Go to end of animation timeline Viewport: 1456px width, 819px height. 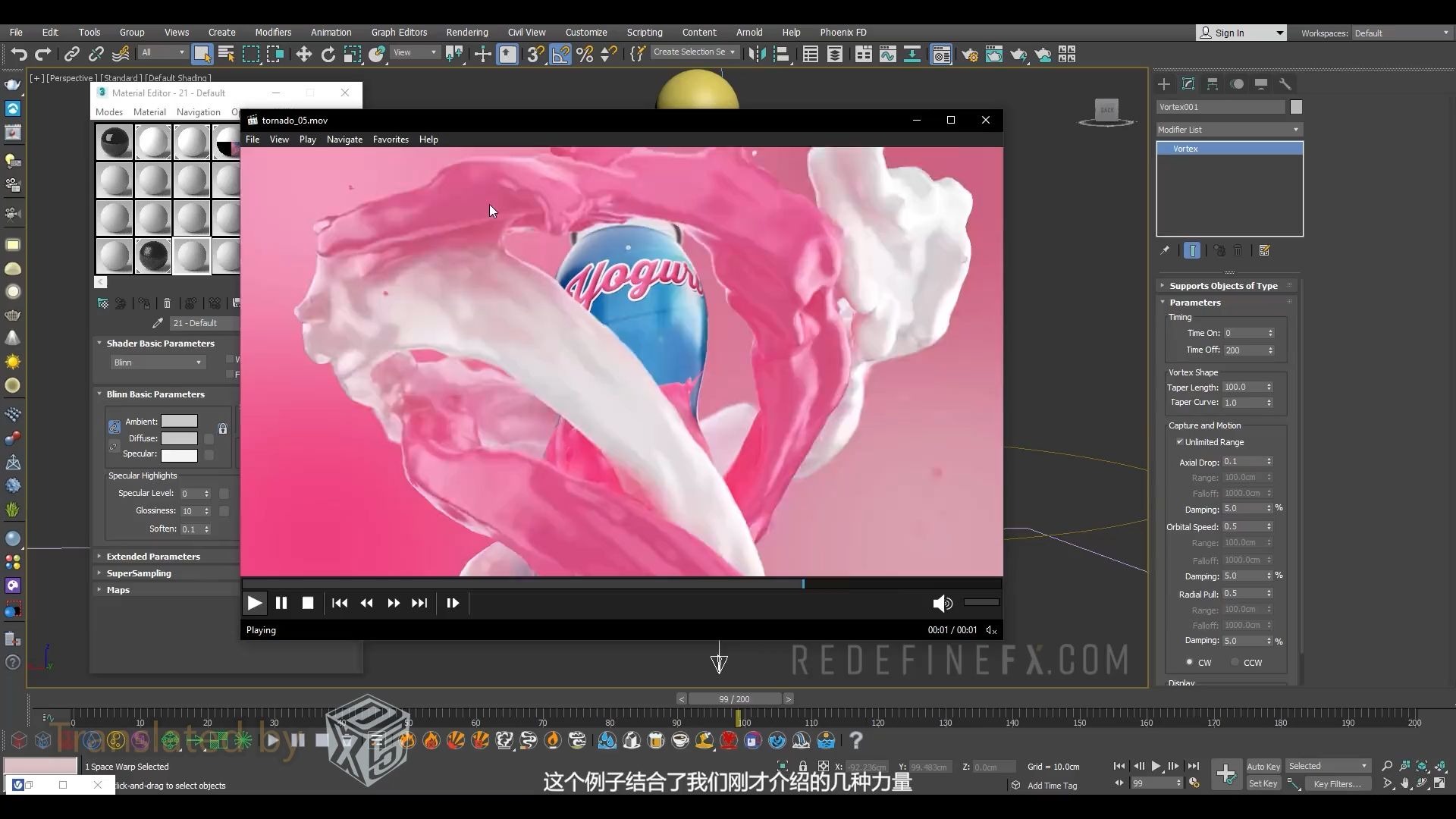pyautogui.click(x=1194, y=767)
